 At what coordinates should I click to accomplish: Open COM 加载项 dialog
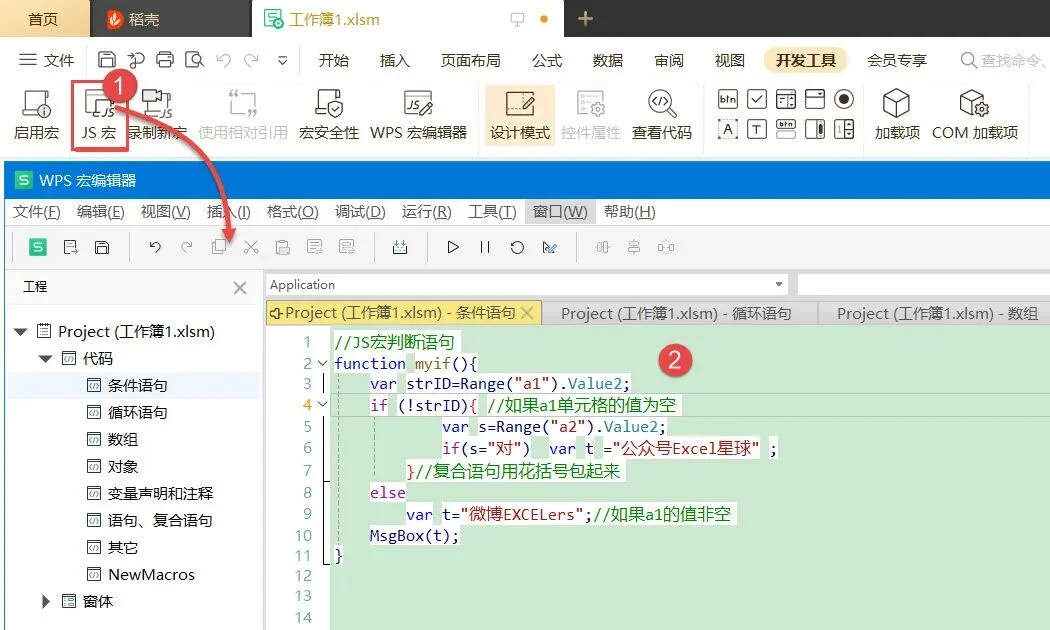[975, 114]
